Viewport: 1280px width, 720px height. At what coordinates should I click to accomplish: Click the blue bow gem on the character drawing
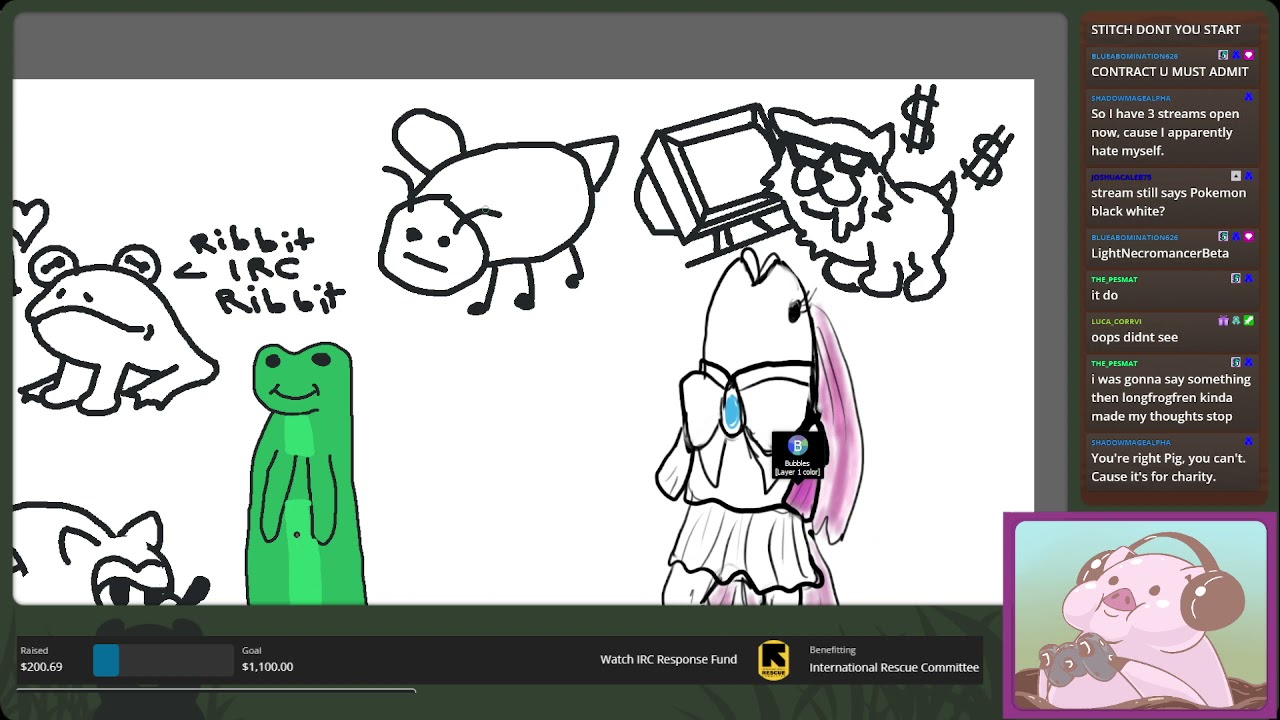(731, 411)
